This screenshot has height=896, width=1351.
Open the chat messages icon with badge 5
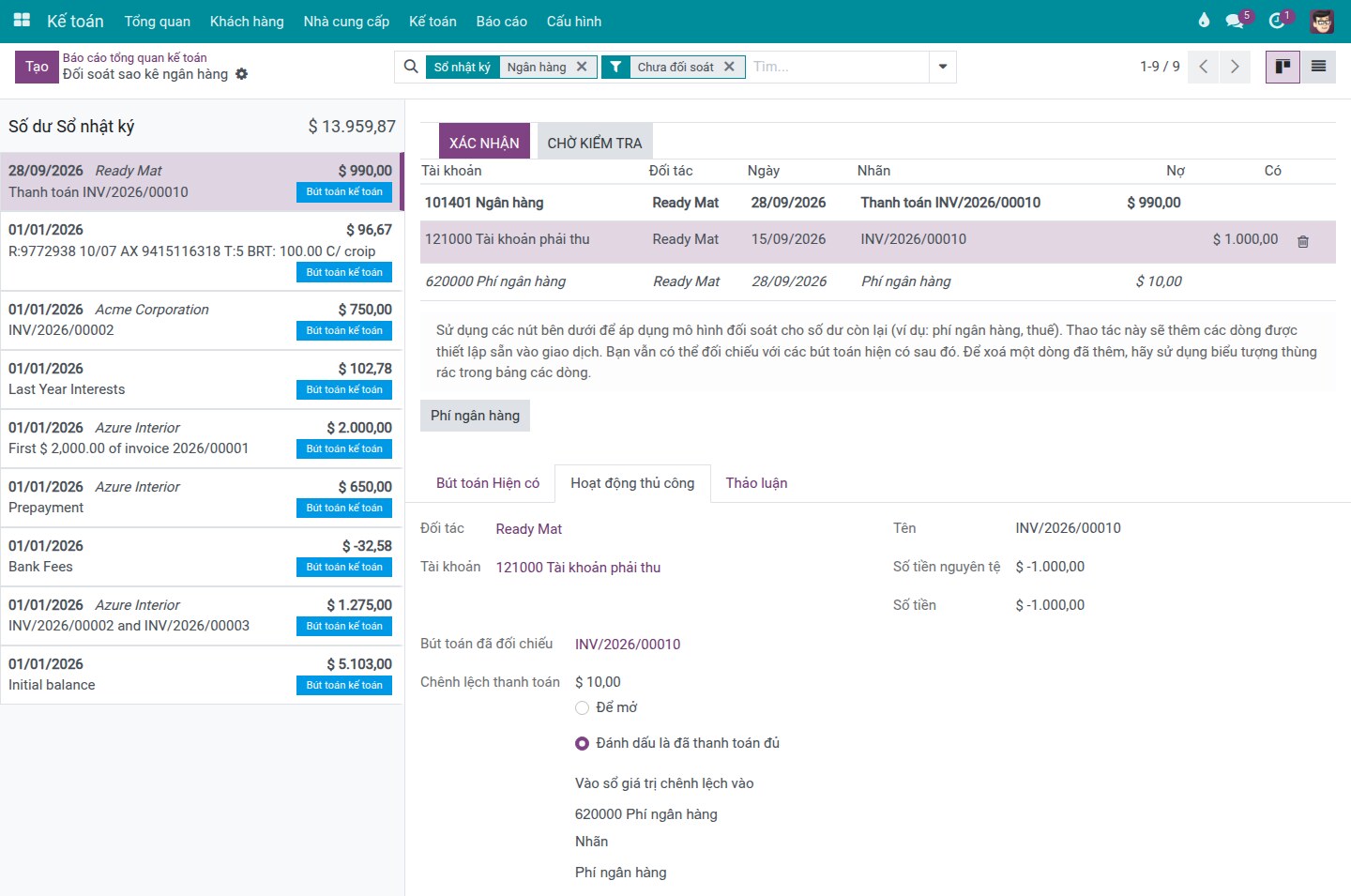pyautogui.click(x=1235, y=21)
